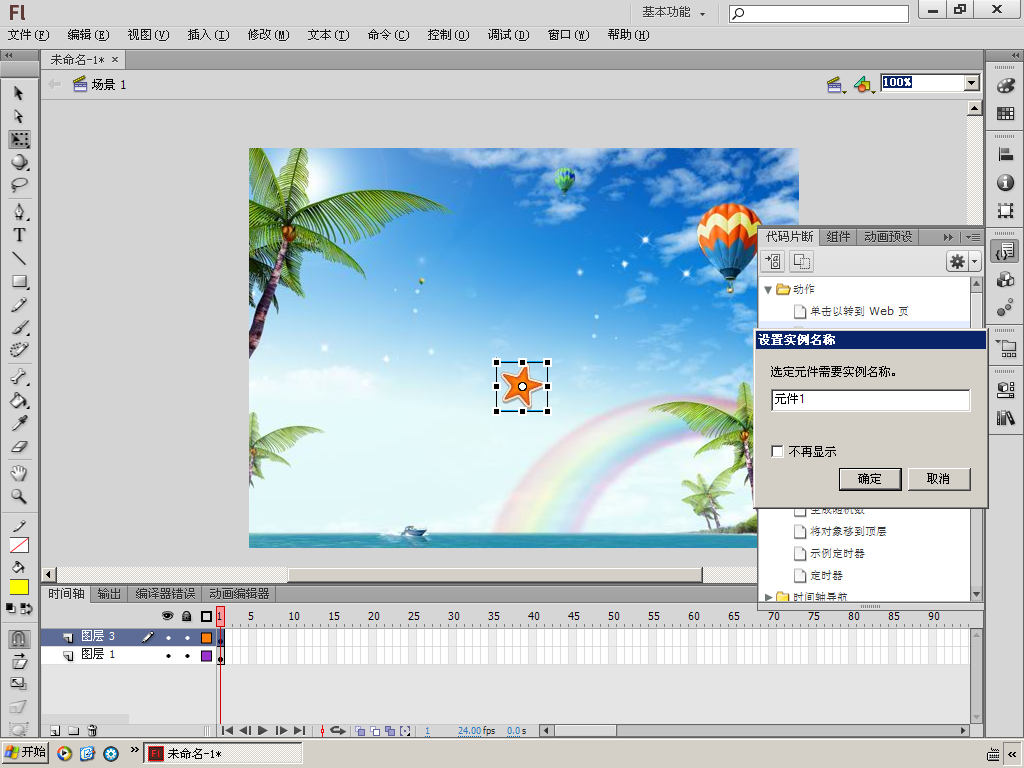The image size is (1024, 768).
Task: Select the Text tool
Action: tap(19, 235)
